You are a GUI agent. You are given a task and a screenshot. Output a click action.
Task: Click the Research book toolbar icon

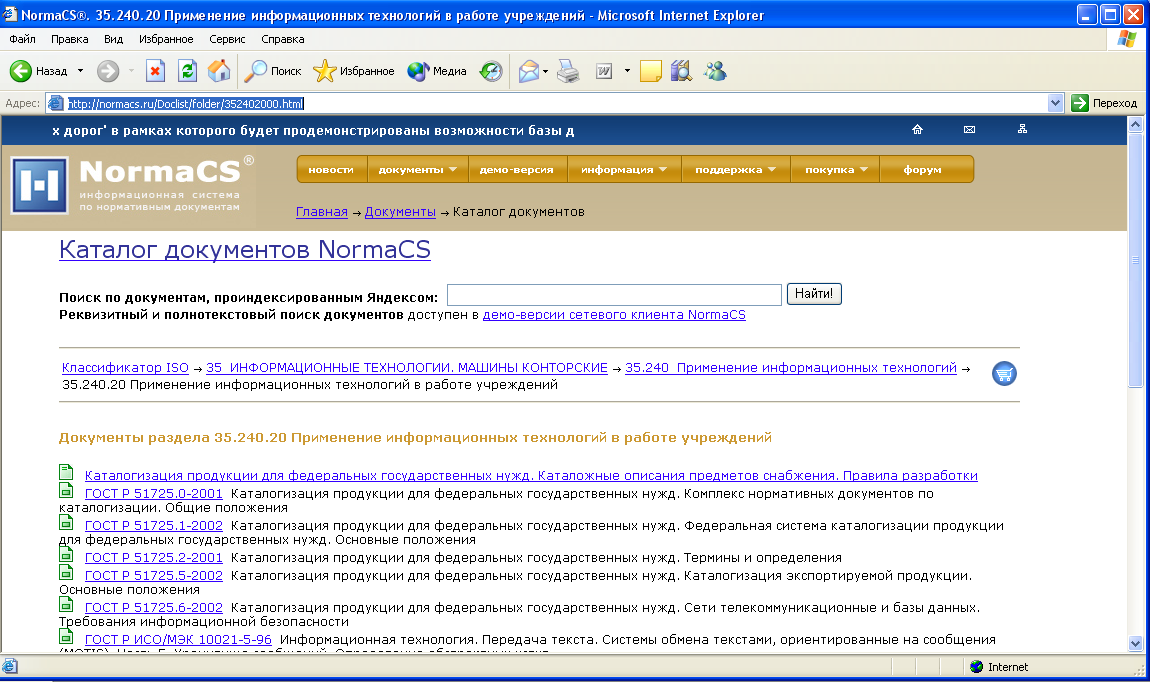[x=681, y=71]
